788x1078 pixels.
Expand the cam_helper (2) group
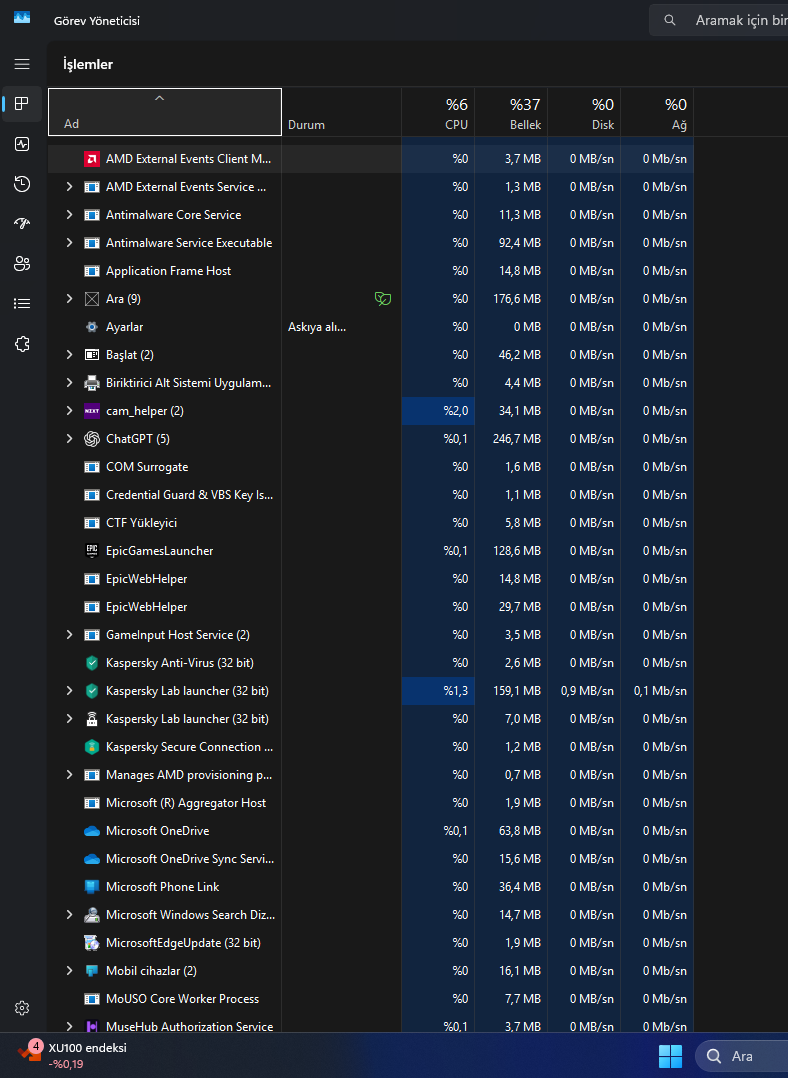click(x=69, y=410)
